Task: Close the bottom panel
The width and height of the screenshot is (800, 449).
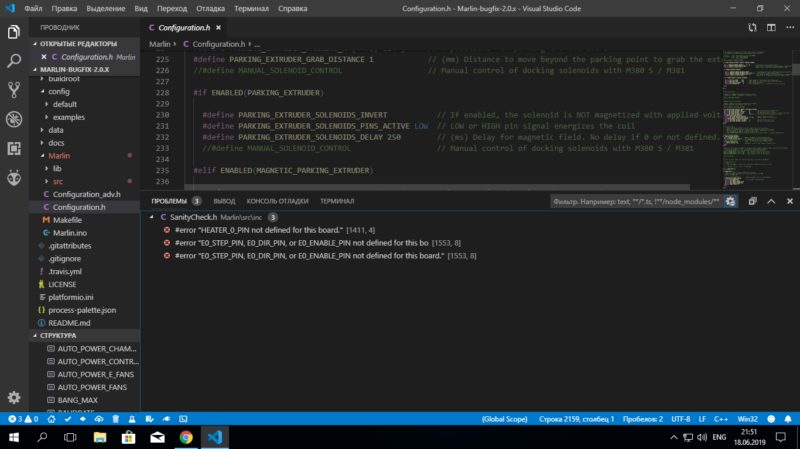Action: point(790,201)
